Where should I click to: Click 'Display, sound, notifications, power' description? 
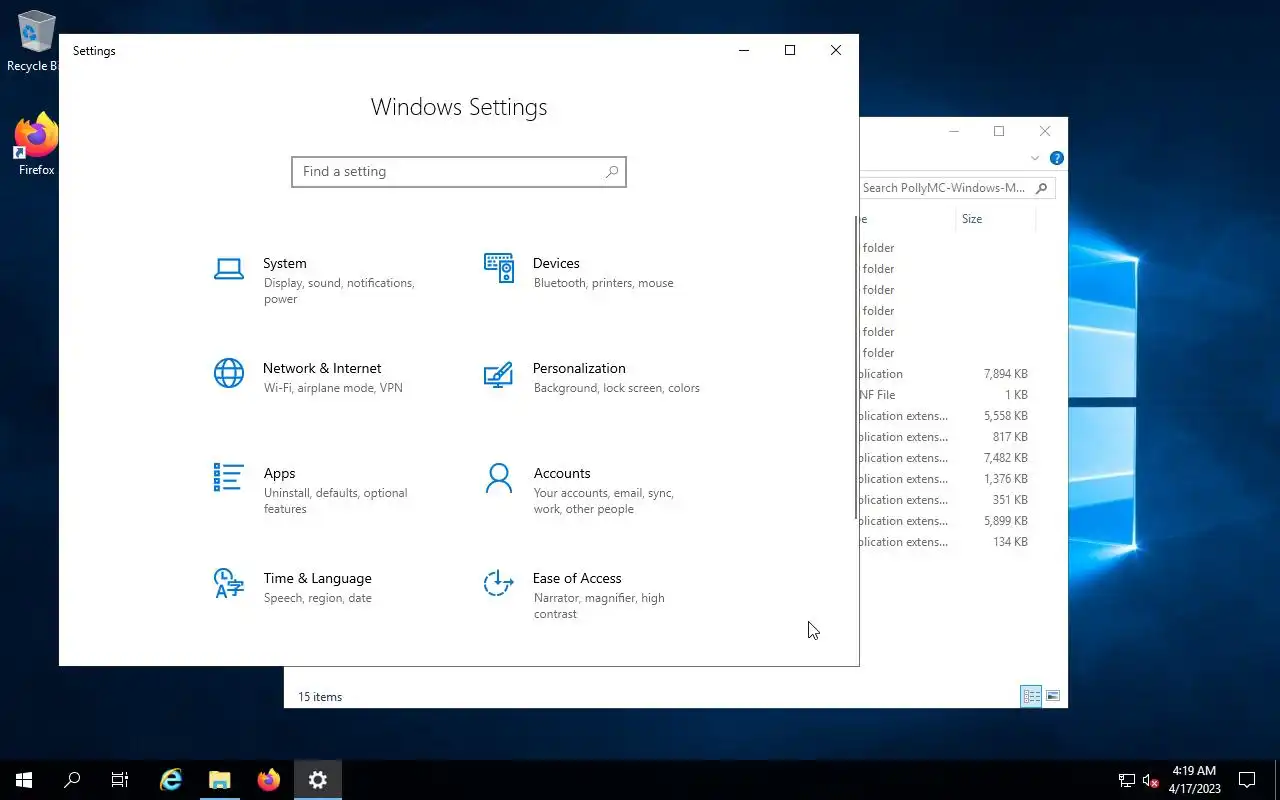click(x=339, y=291)
